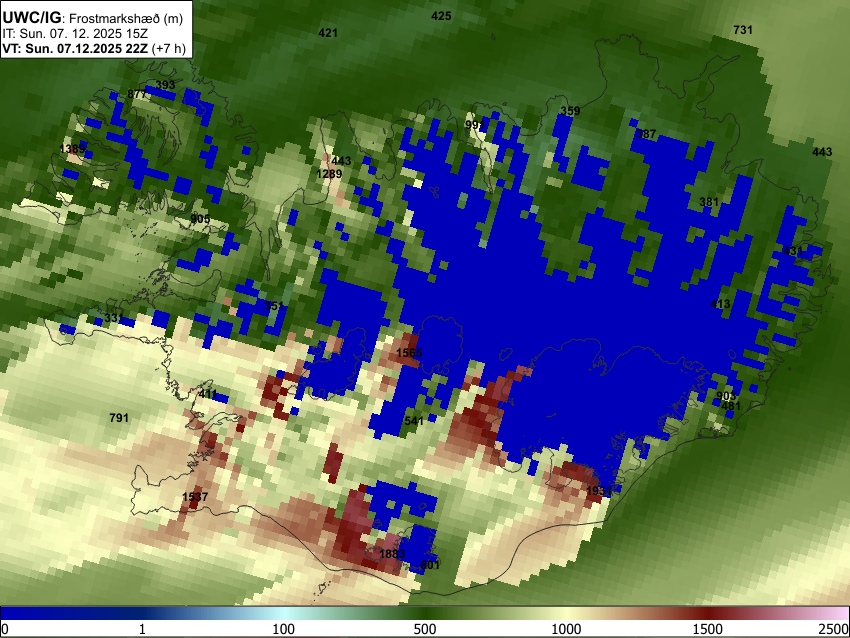Click the 1565 value label
Screen dimensions: 850x638
pyautogui.click(x=409, y=353)
